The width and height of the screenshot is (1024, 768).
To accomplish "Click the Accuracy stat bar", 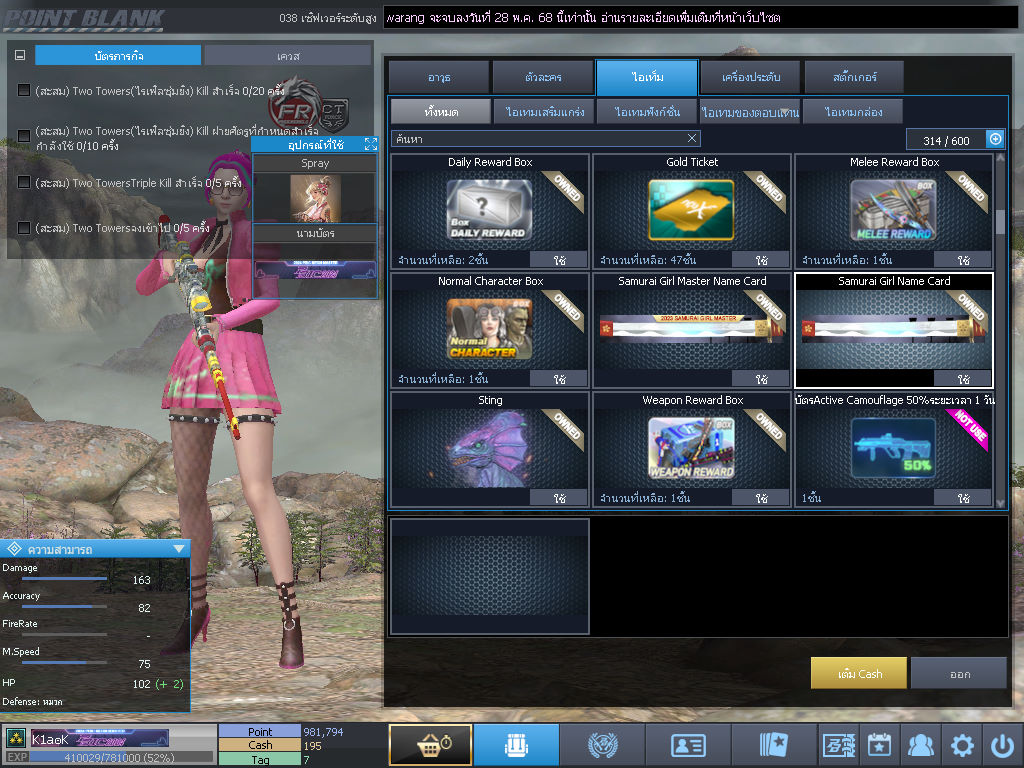I will (x=64, y=607).
